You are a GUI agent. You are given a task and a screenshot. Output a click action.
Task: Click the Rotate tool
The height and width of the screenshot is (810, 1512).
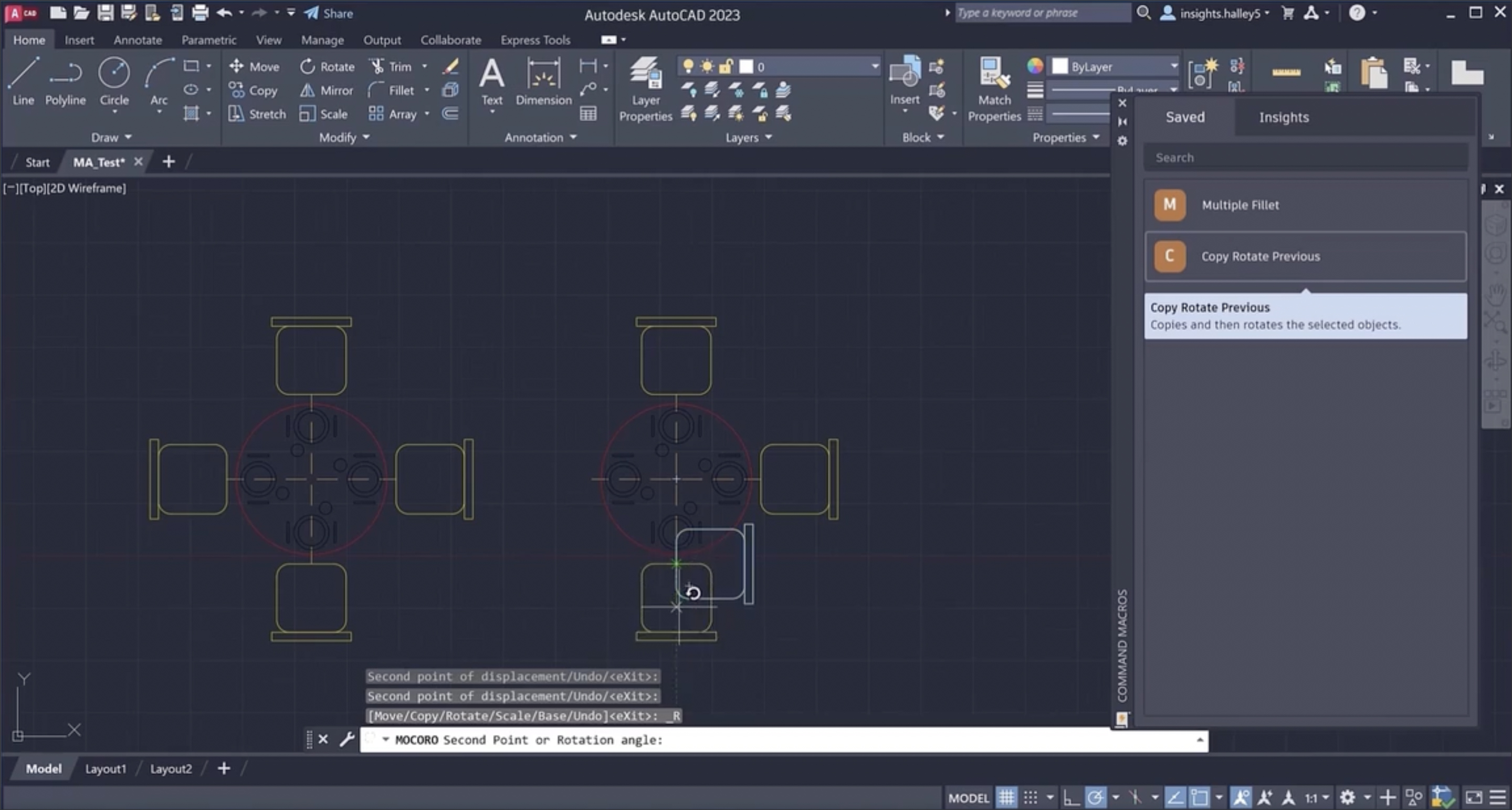tap(327, 66)
